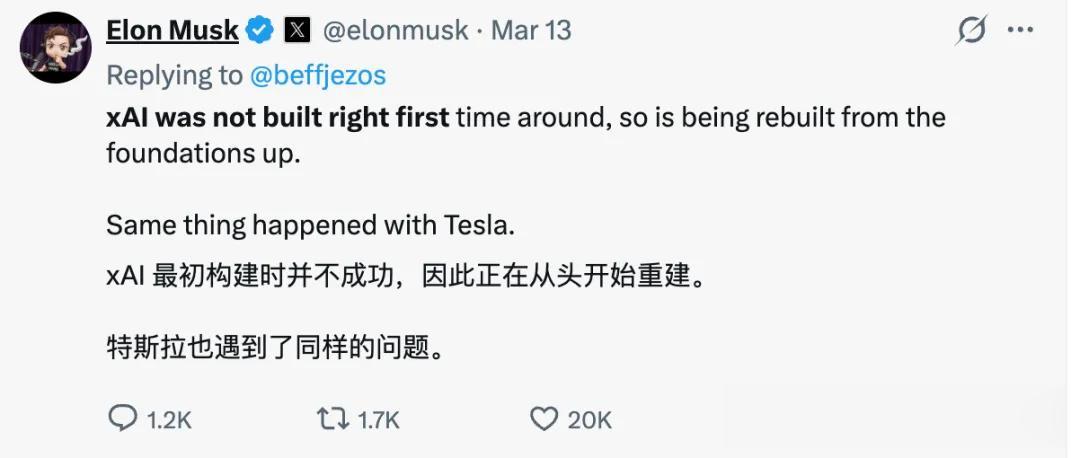Open the three-dot more options menu
This screenshot has height=458, width=1080.
[x=1020, y=31]
